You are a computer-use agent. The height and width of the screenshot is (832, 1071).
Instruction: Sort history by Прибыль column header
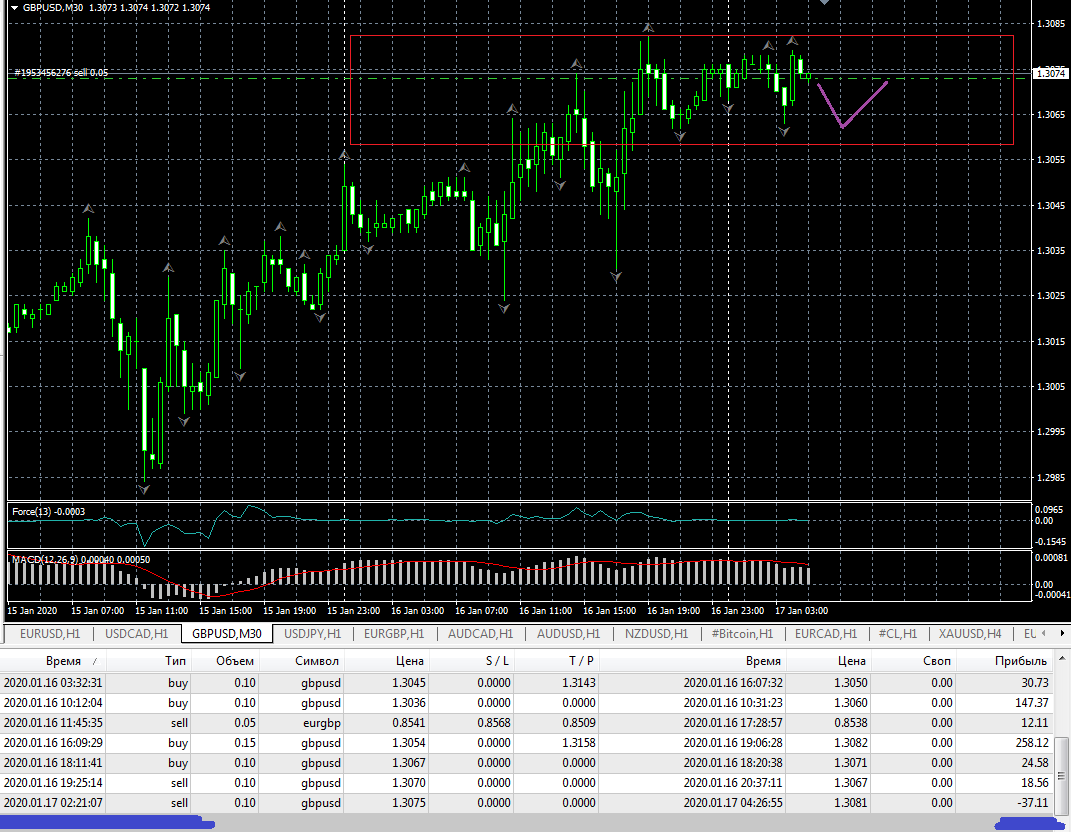(x=1021, y=661)
